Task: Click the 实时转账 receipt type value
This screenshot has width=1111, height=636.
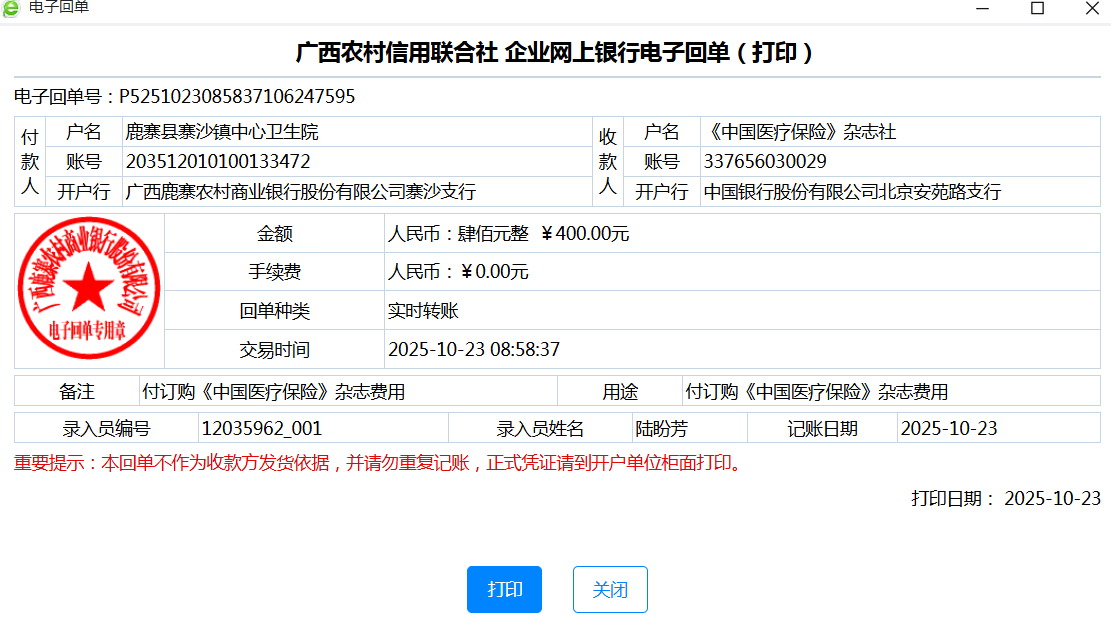Action: 423,311
